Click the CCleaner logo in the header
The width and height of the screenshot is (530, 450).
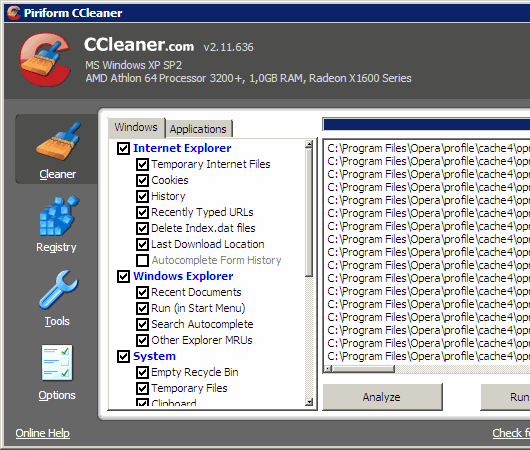click(x=45, y=60)
